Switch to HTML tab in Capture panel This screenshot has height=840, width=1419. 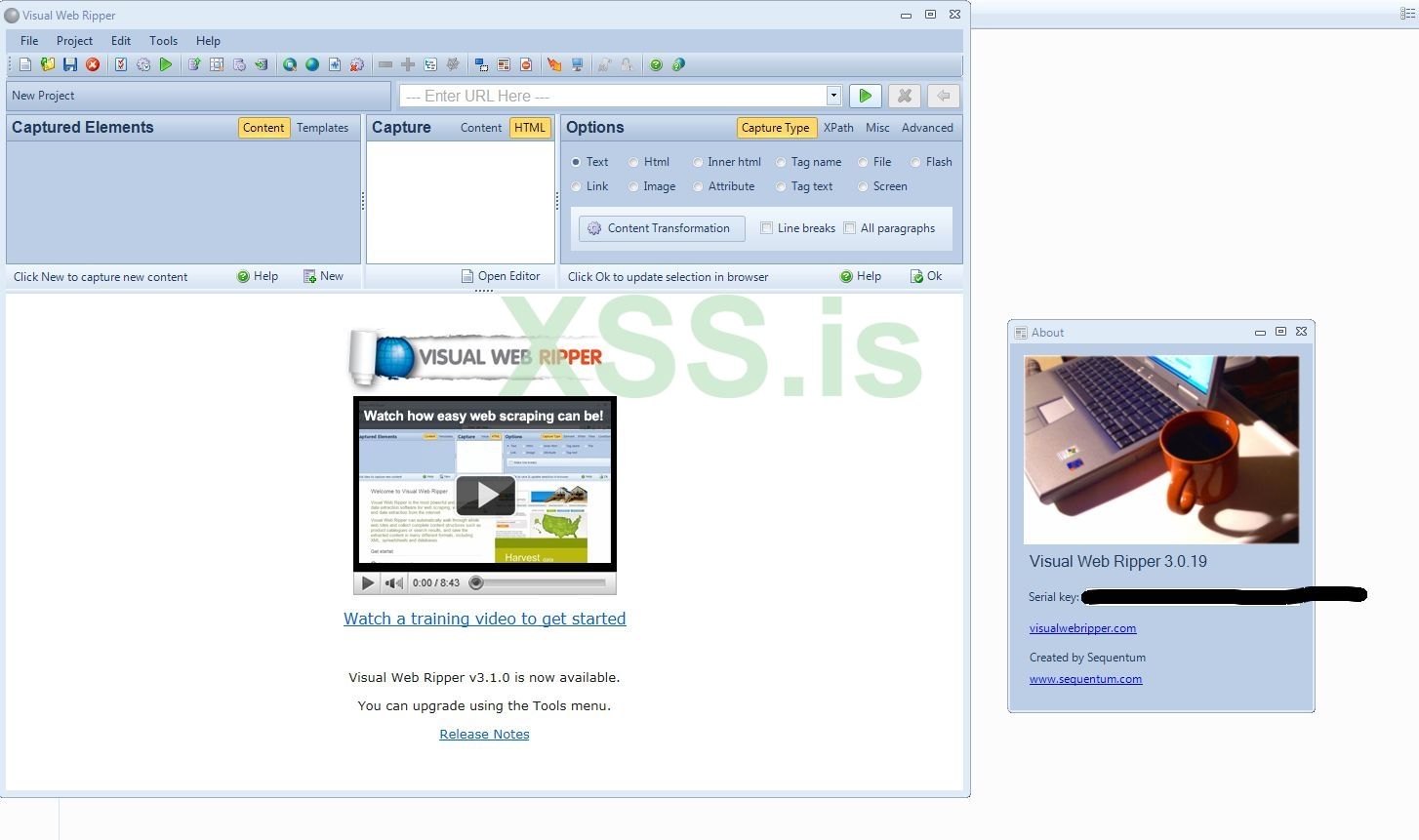(x=530, y=128)
